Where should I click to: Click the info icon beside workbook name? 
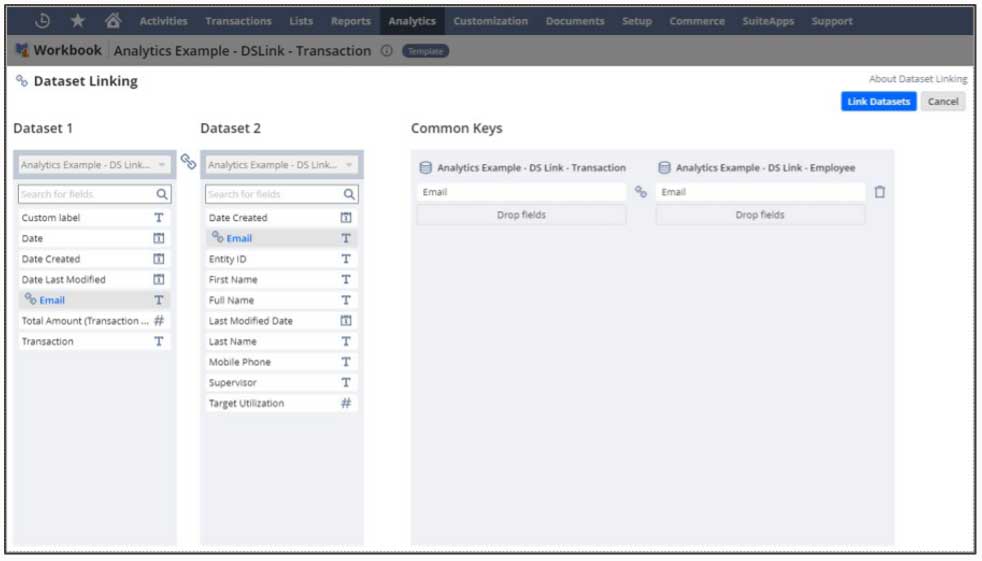click(386, 51)
